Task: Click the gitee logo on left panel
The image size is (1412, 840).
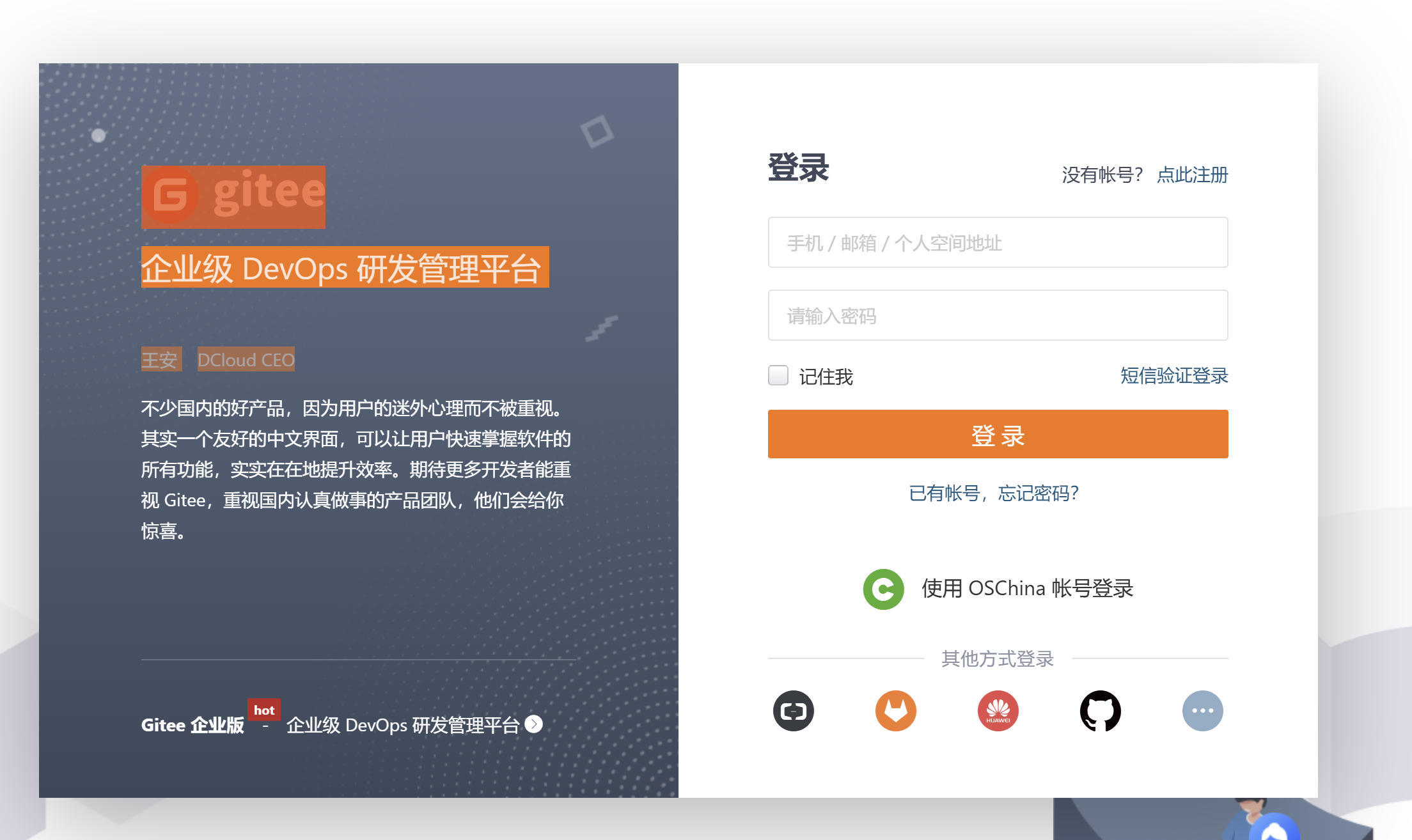Action: pos(233,196)
